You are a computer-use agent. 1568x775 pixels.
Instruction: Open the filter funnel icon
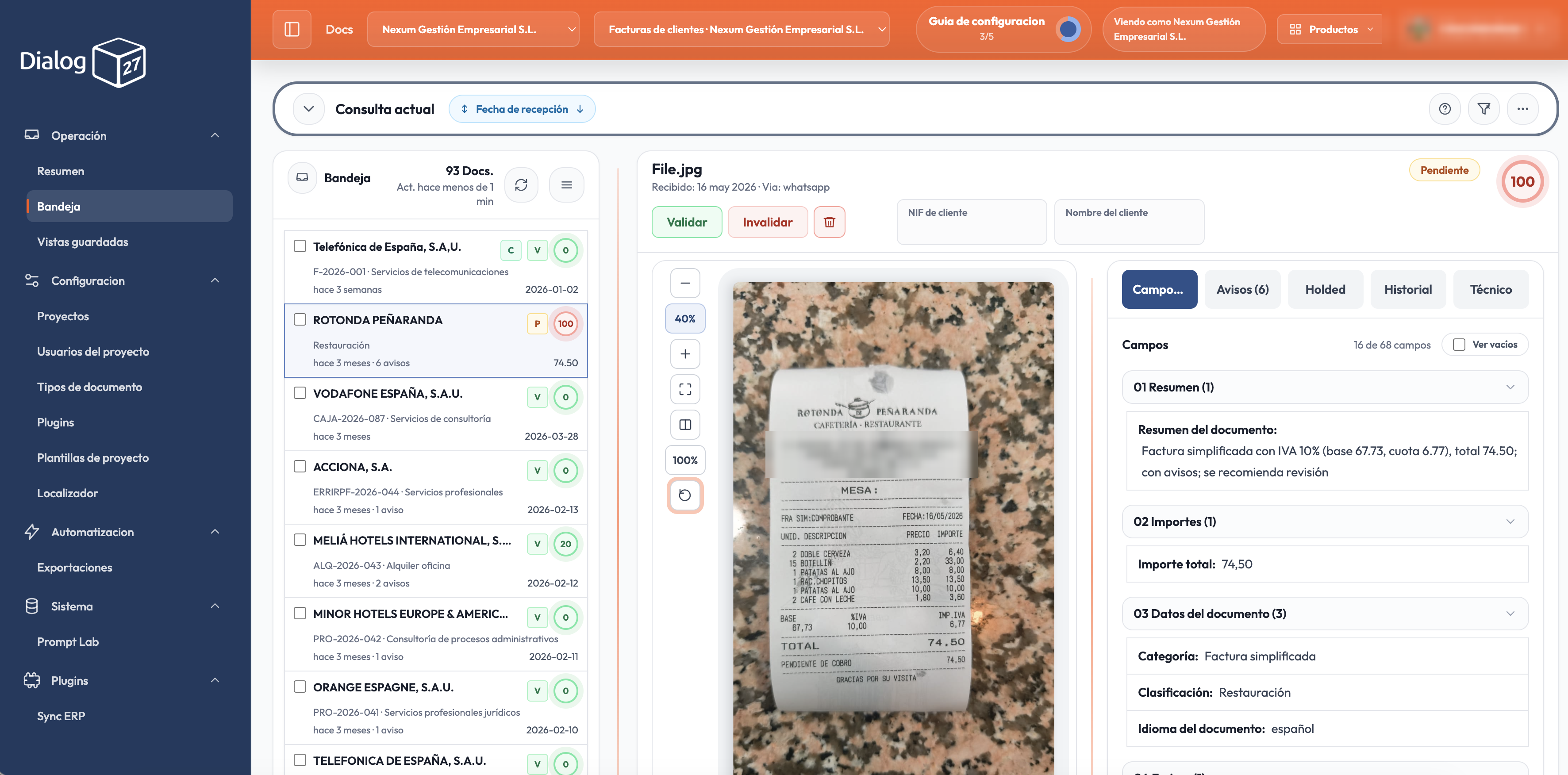click(1483, 109)
